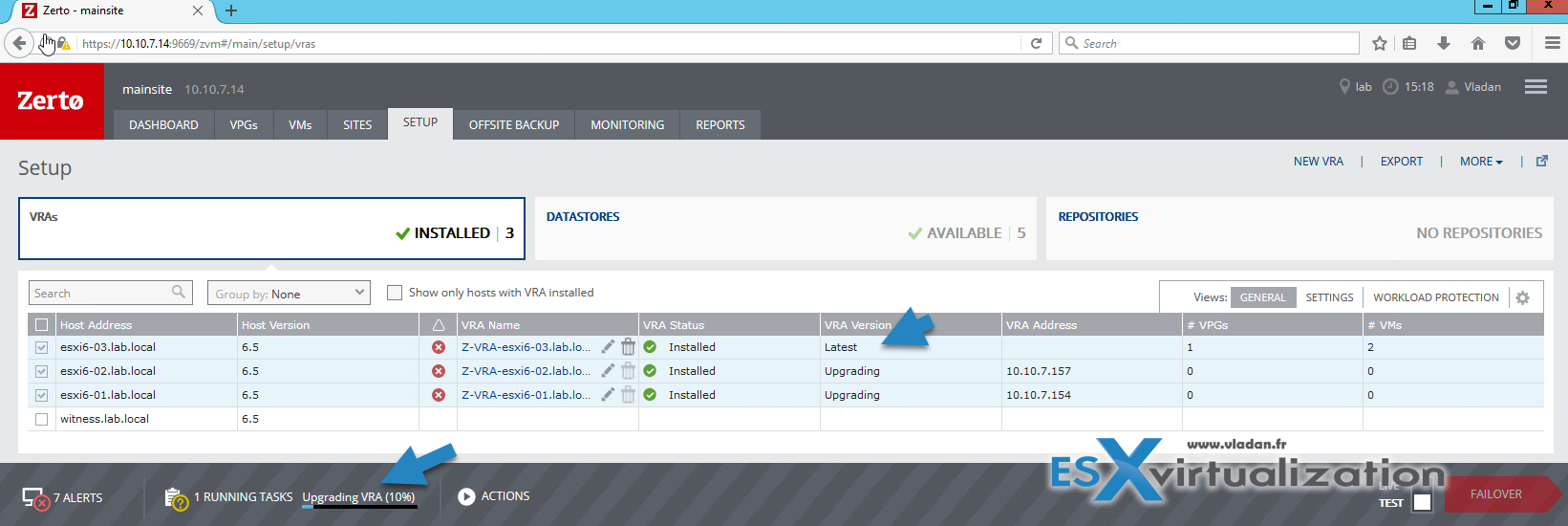The height and width of the screenshot is (526, 1568).
Task: Open the REPORTS tab
Action: [720, 125]
